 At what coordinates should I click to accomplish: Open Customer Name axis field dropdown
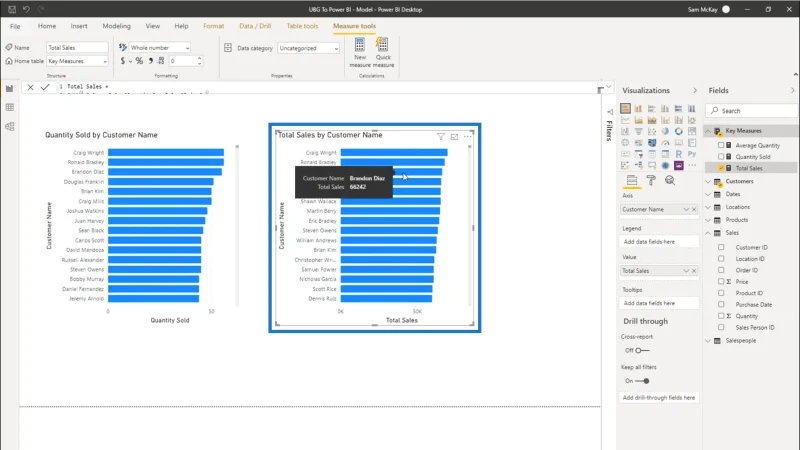pos(686,209)
